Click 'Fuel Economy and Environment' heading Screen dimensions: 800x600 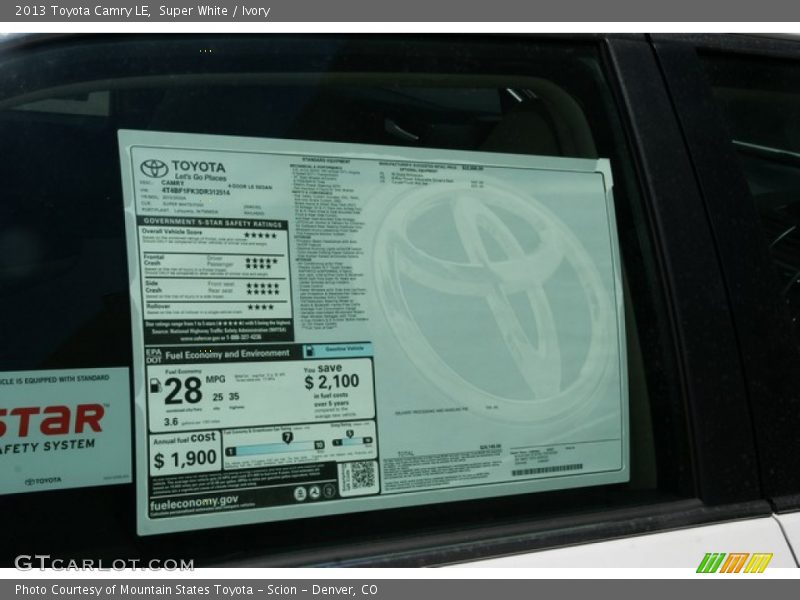(x=227, y=354)
